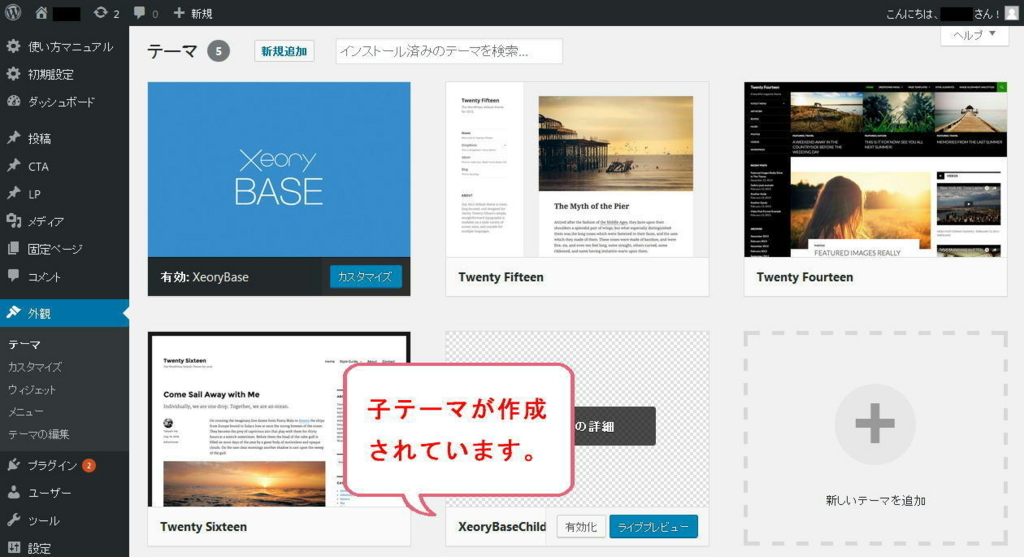The width and height of the screenshot is (1024, 557).
Task: Click カスタマイズ button on XeoryBase
Action: (365, 277)
